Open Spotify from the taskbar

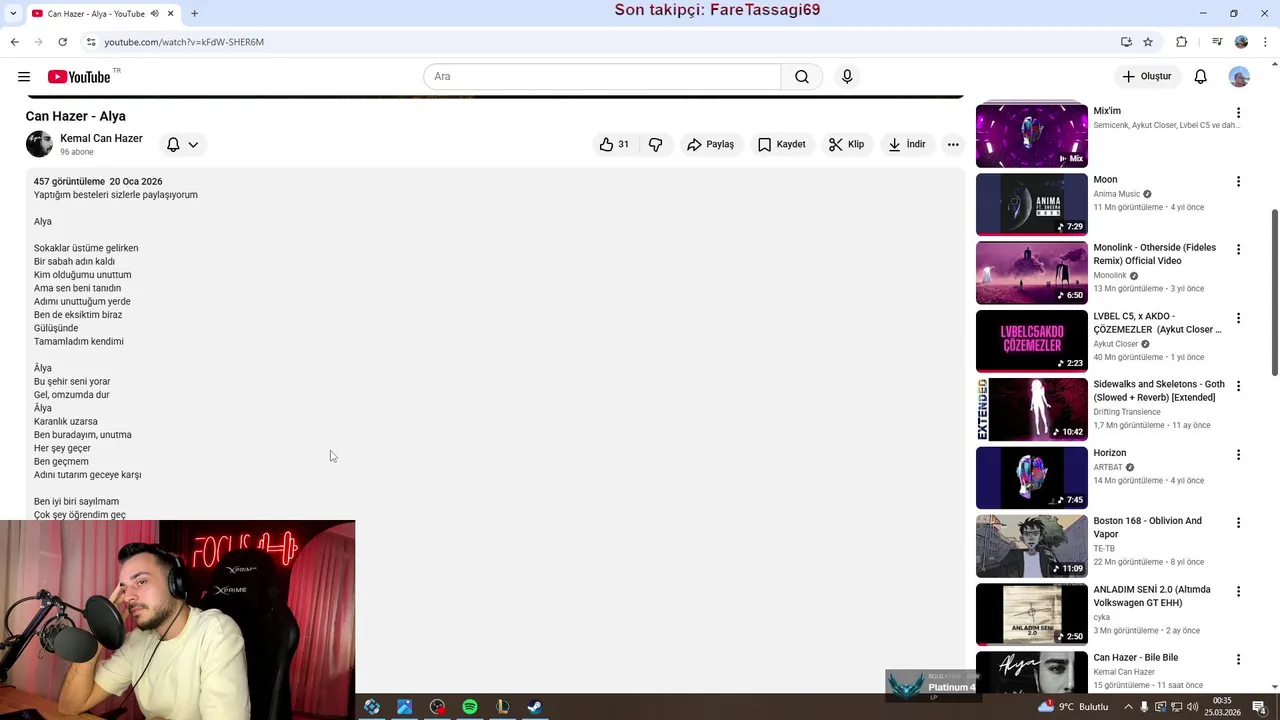pos(470,707)
